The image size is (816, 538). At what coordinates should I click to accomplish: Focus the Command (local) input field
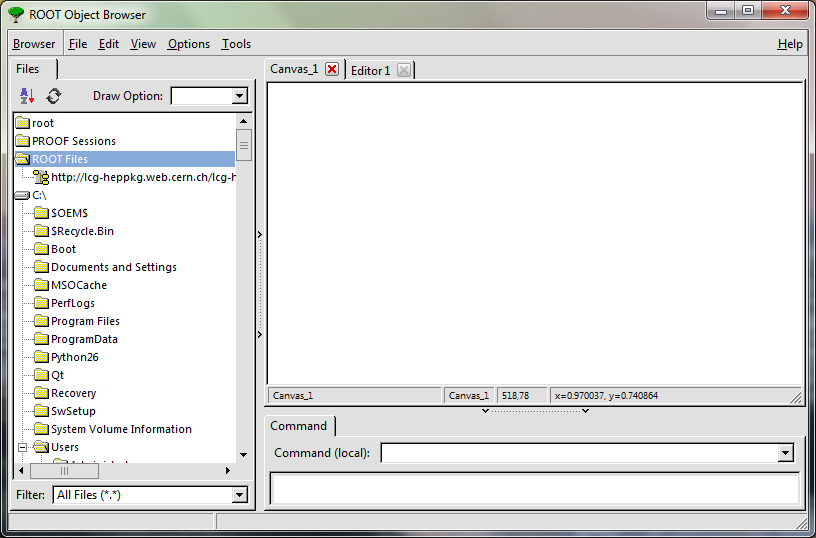[580, 453]
